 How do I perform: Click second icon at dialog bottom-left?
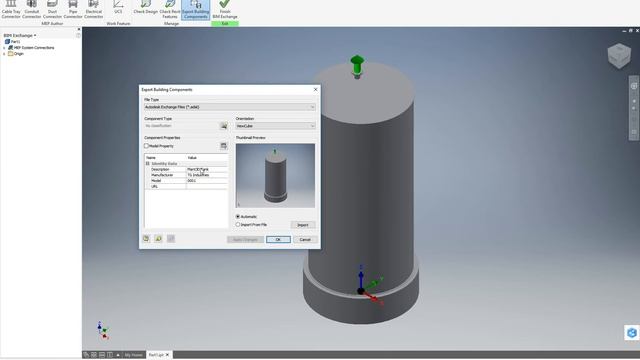click(x=158, y=239)
